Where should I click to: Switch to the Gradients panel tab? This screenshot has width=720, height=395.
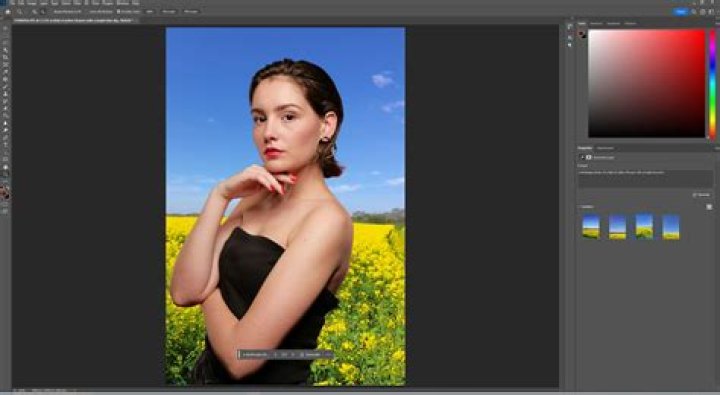tap(613, 23)
